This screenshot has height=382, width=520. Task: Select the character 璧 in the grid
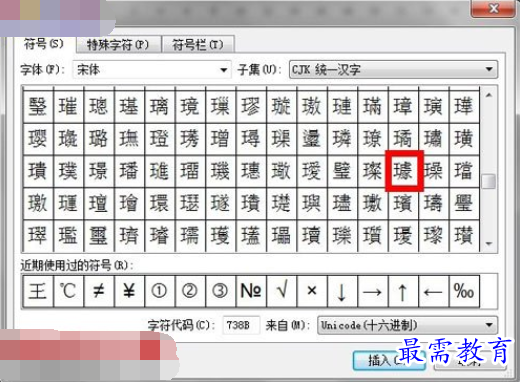click(x=342, y=170)
